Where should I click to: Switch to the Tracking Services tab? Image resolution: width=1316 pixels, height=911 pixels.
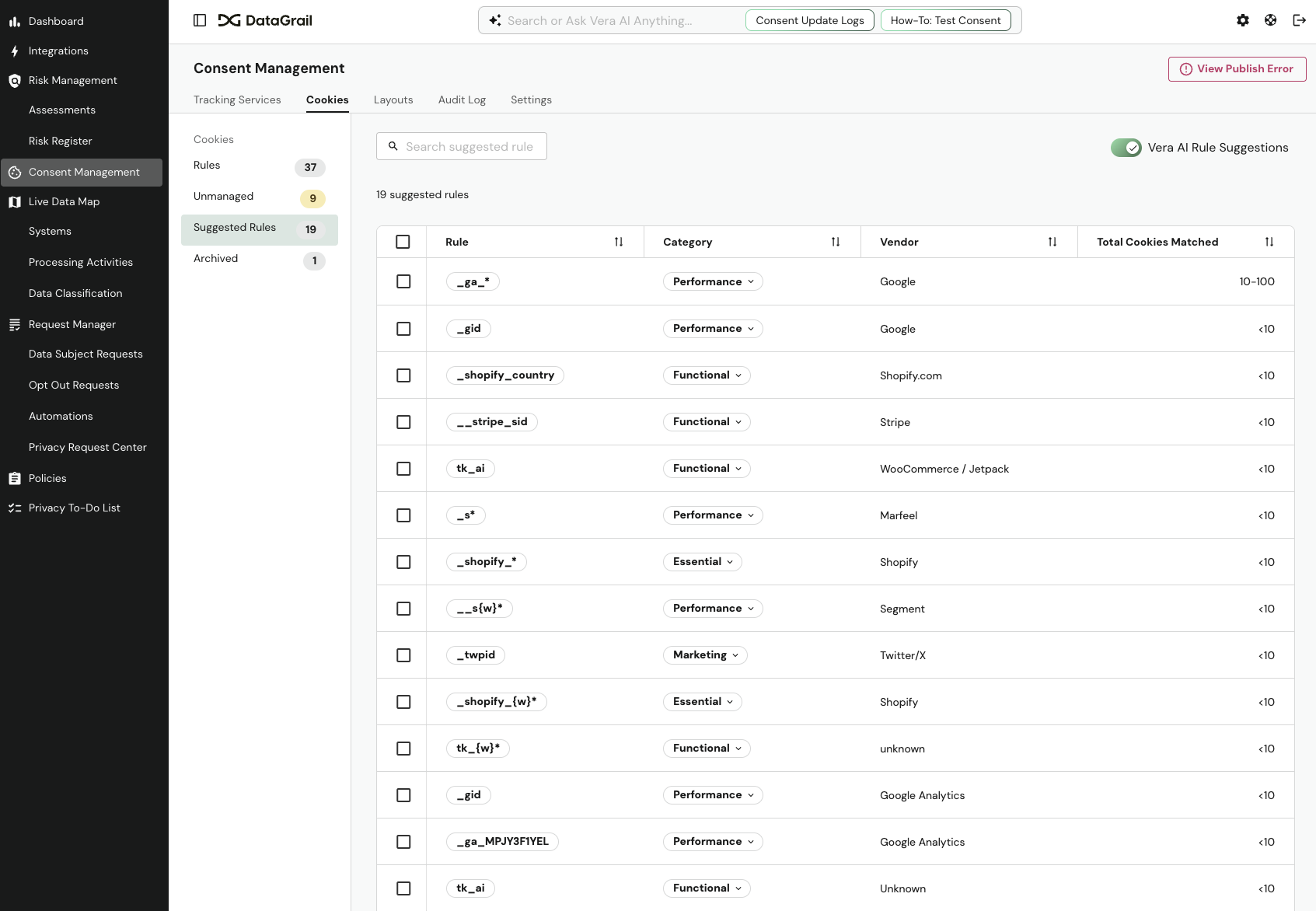(x=237, y=99)
